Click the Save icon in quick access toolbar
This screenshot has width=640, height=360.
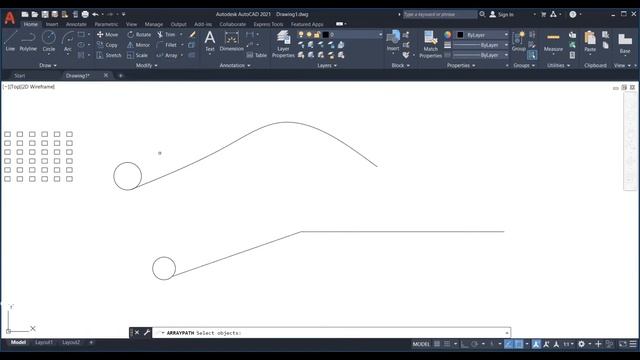click(45, 14)
